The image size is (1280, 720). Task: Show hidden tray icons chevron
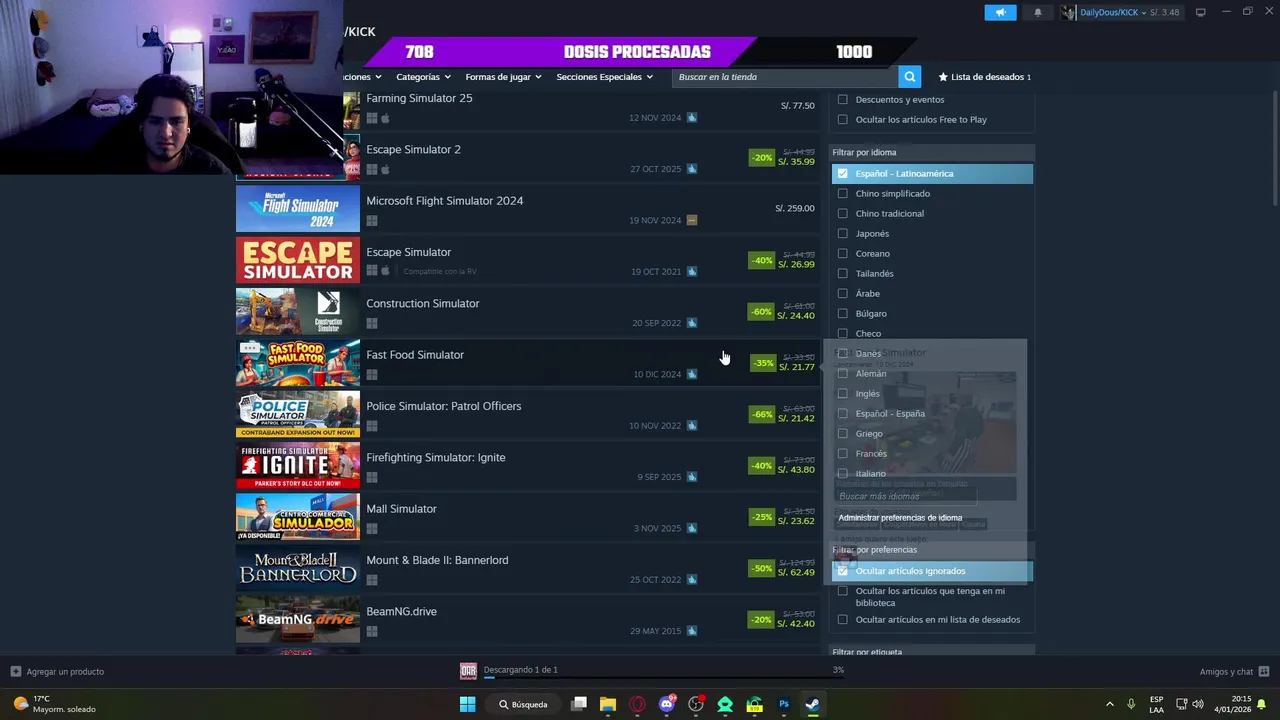point(1109,704)
